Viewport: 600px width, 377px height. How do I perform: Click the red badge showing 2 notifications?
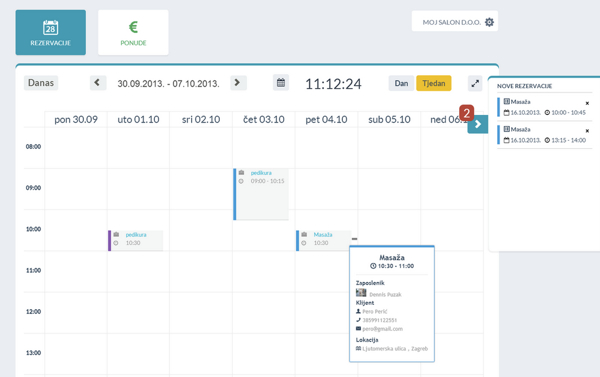(x=466, y=113)
